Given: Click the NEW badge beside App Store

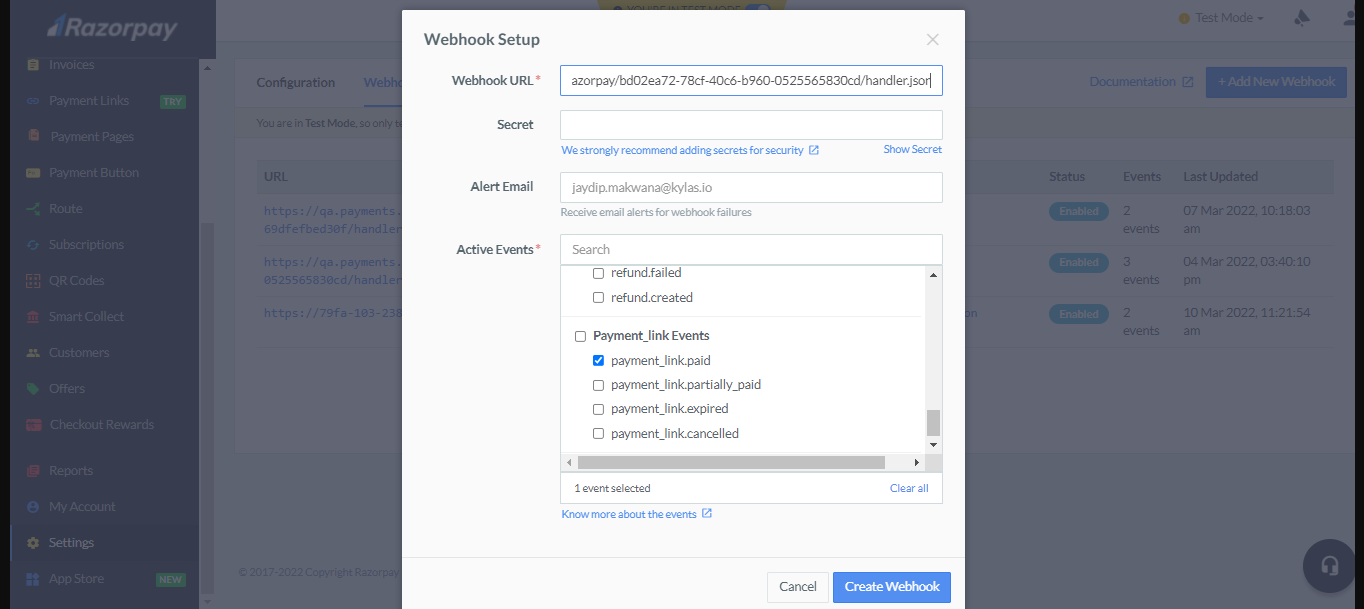Looking at the screenshot, I should pyautogui.click(x=171, y=580).
